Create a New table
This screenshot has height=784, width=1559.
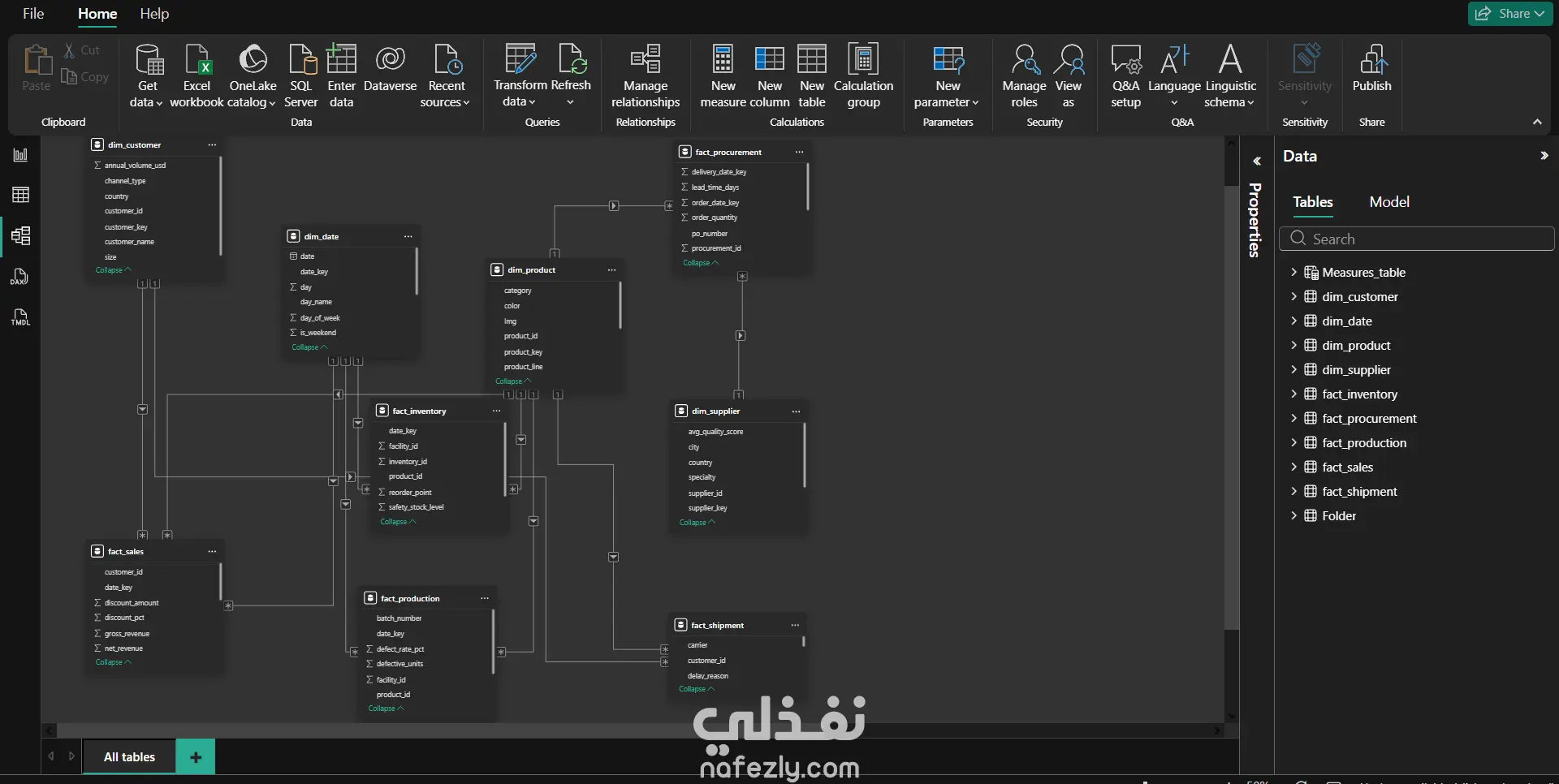(812, 75)
